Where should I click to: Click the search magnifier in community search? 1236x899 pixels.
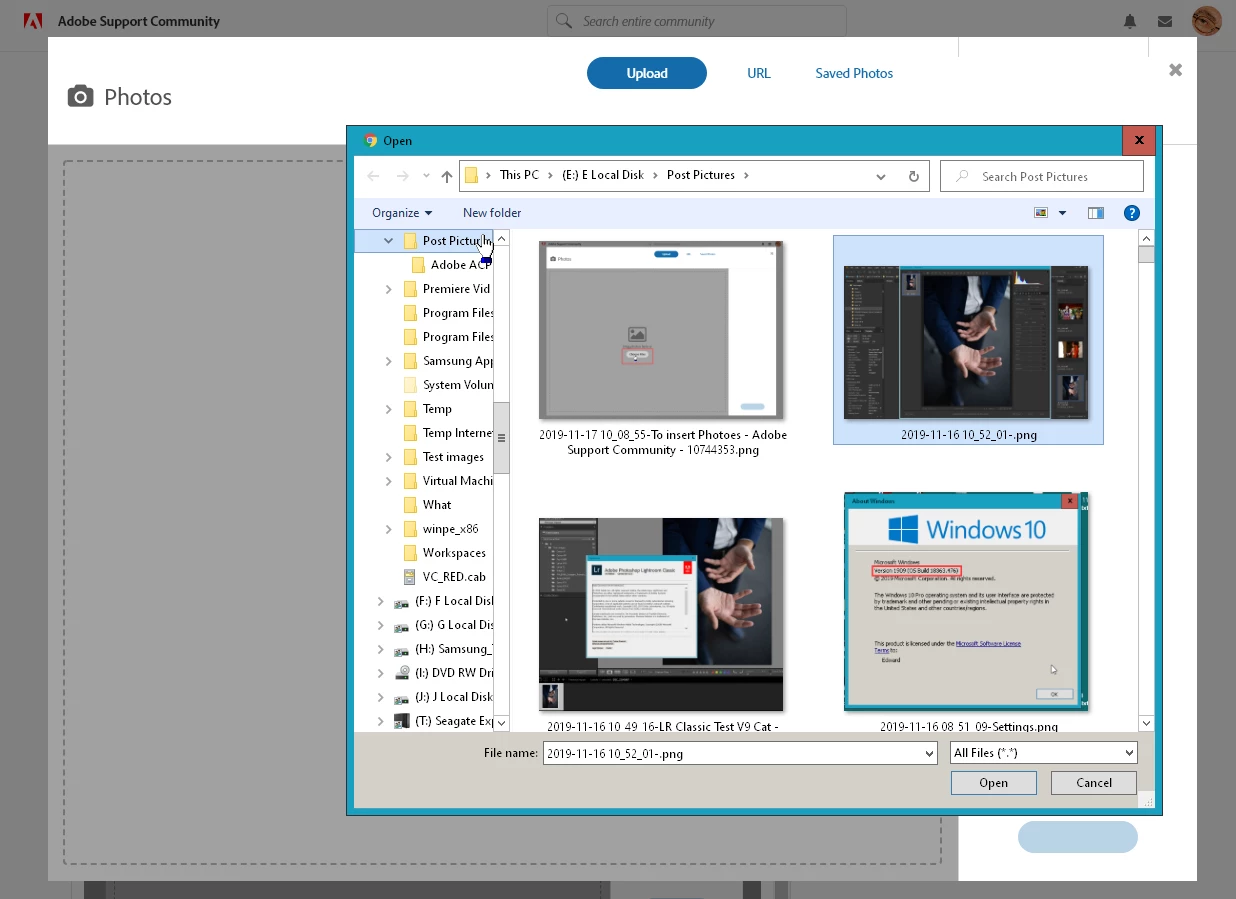pyautogui.click(x=564, y=21)
